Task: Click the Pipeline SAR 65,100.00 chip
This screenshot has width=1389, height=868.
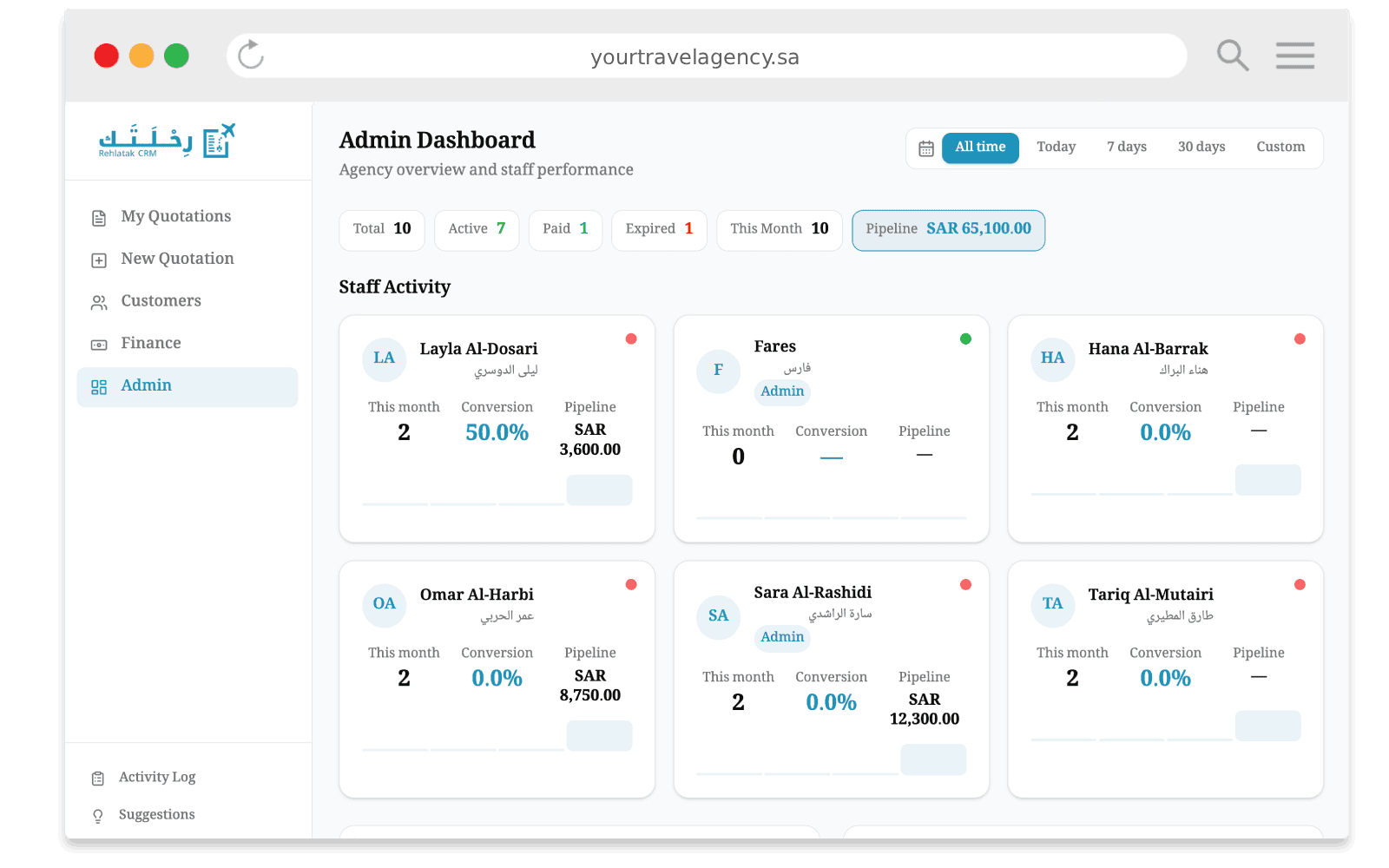Action: point(948,230)
